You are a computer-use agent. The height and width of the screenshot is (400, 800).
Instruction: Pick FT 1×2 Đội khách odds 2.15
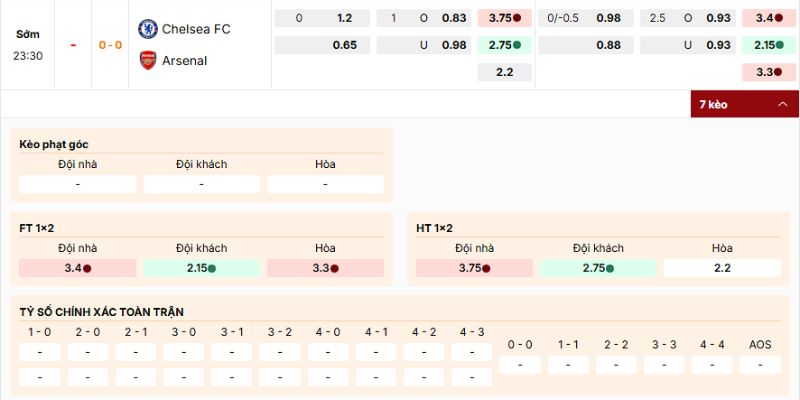[201, 268]
